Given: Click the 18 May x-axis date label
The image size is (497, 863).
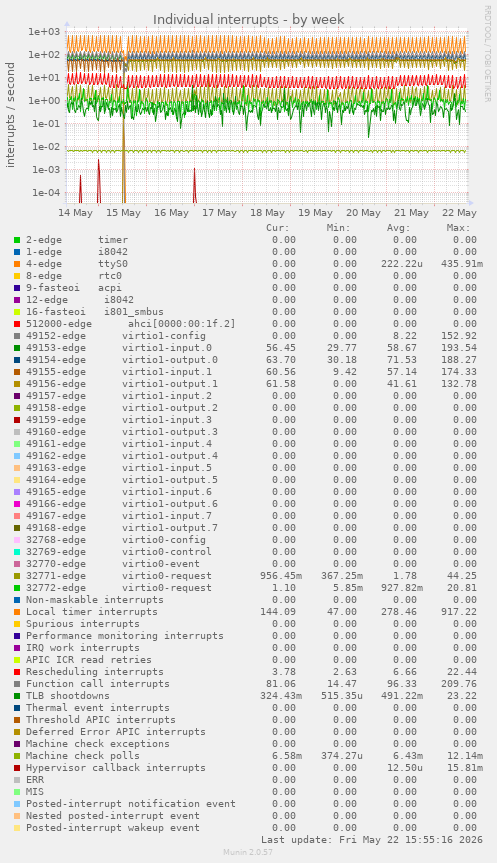Looking at the screenshot, I should (267, 213).
